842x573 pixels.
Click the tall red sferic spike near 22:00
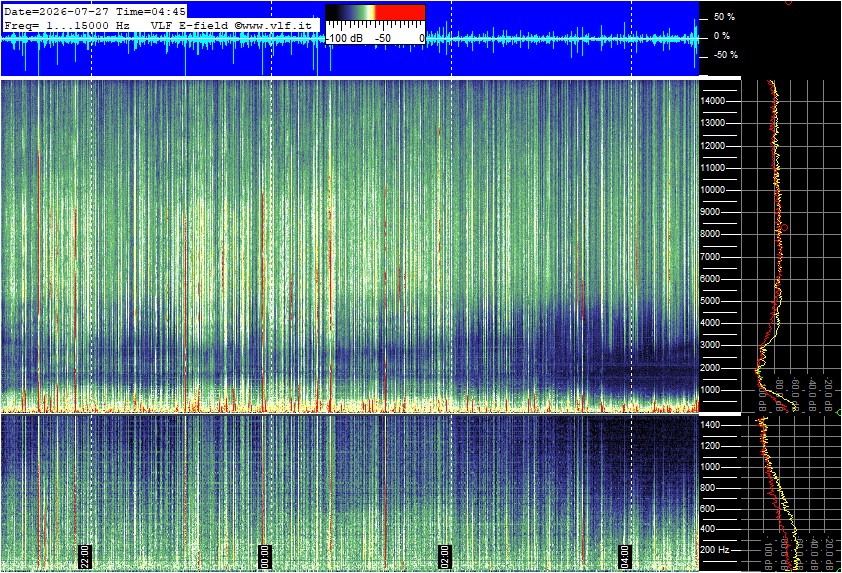coord(75,309)
